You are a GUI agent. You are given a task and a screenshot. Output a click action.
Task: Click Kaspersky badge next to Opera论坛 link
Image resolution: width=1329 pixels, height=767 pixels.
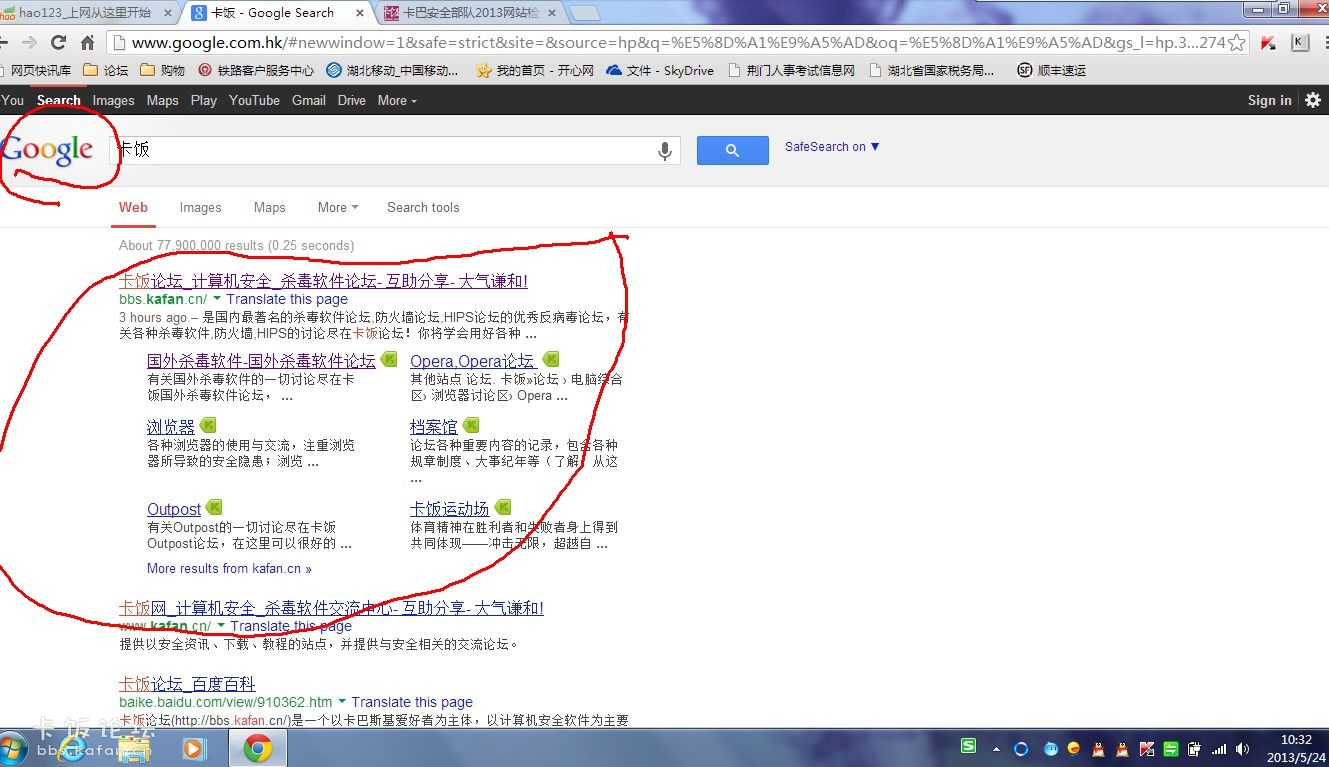(x=550, y=359)
